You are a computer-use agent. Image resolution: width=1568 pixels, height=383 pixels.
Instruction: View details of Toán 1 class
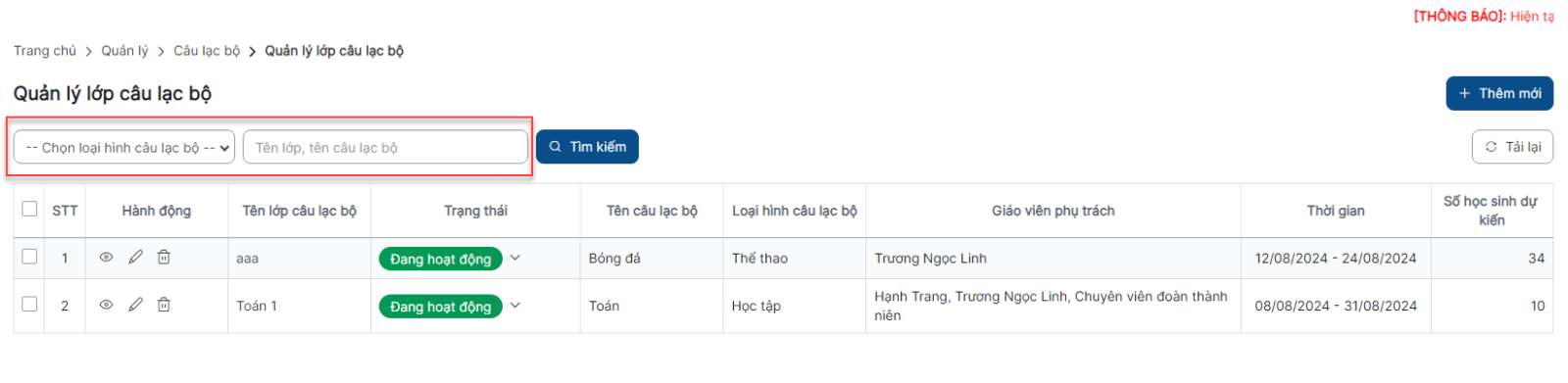click(x=106, y=305)
